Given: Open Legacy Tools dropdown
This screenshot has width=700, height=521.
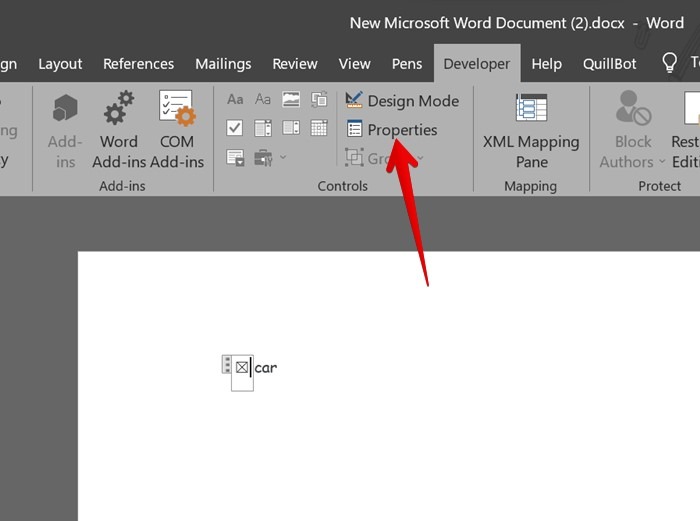Looking at the screenshot, I should (x=270, y=158).
